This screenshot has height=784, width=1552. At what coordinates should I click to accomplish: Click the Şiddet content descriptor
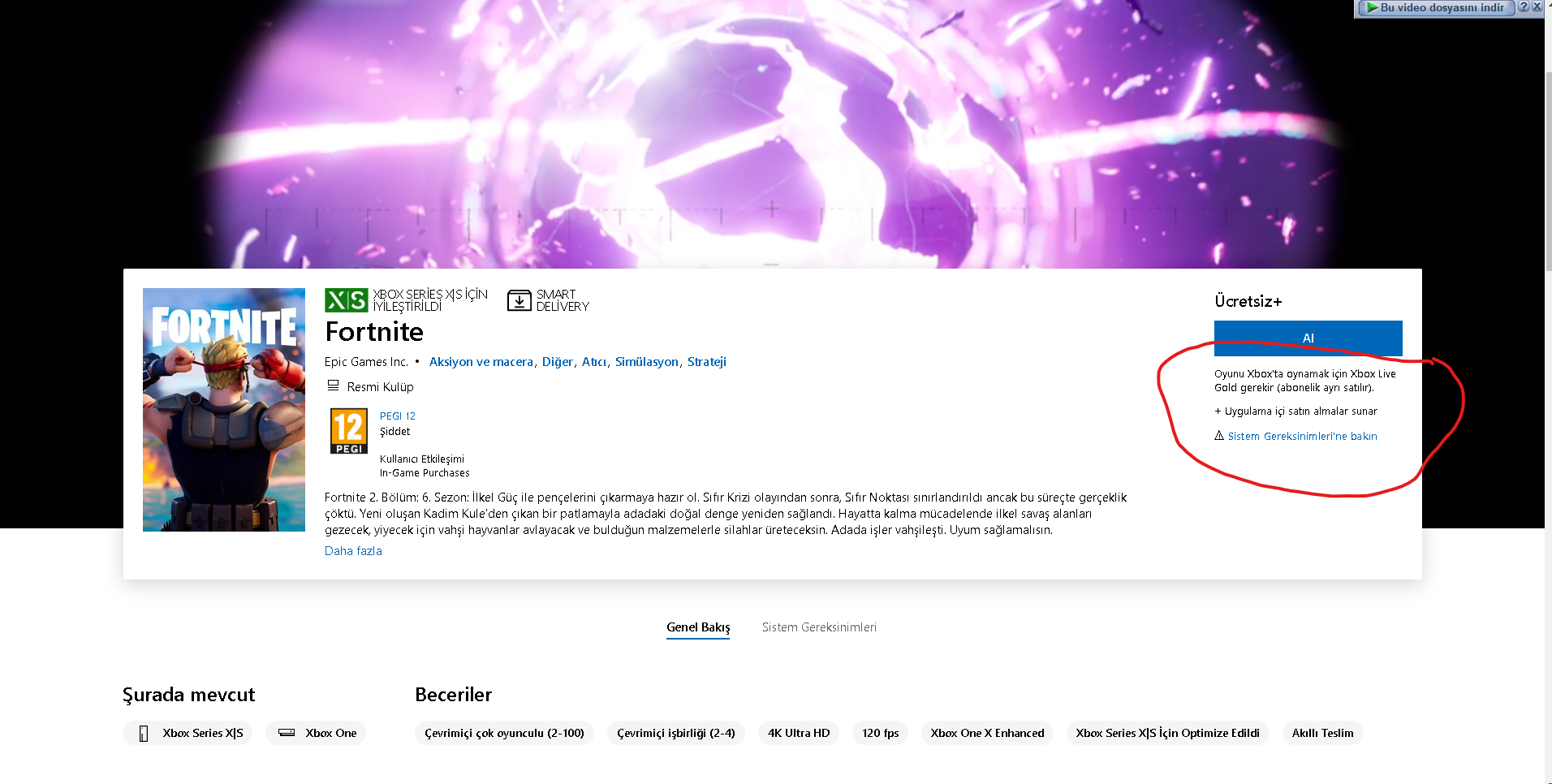pyautogui.click(x=394, y=432)
